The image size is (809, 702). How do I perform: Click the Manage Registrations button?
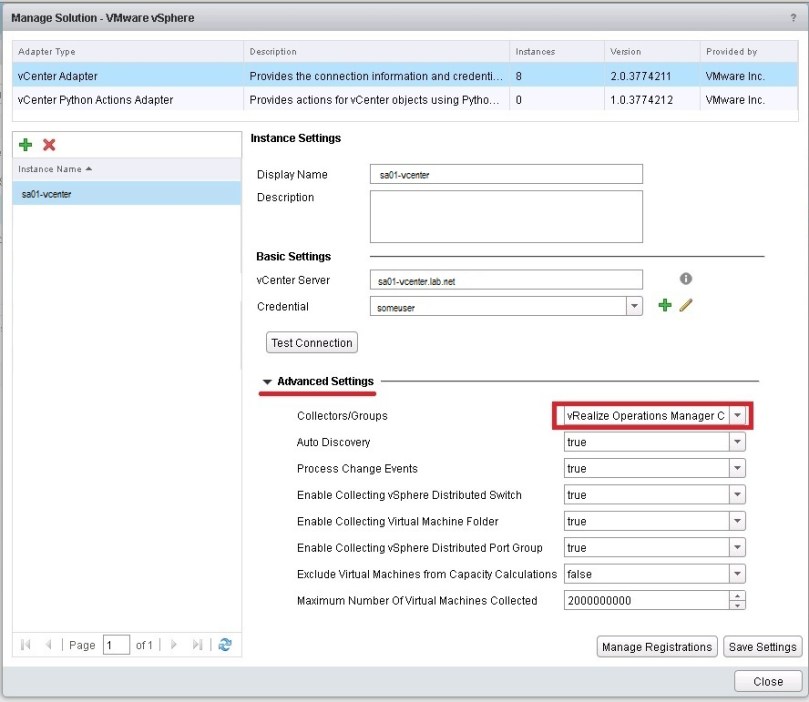coord(657,647)
